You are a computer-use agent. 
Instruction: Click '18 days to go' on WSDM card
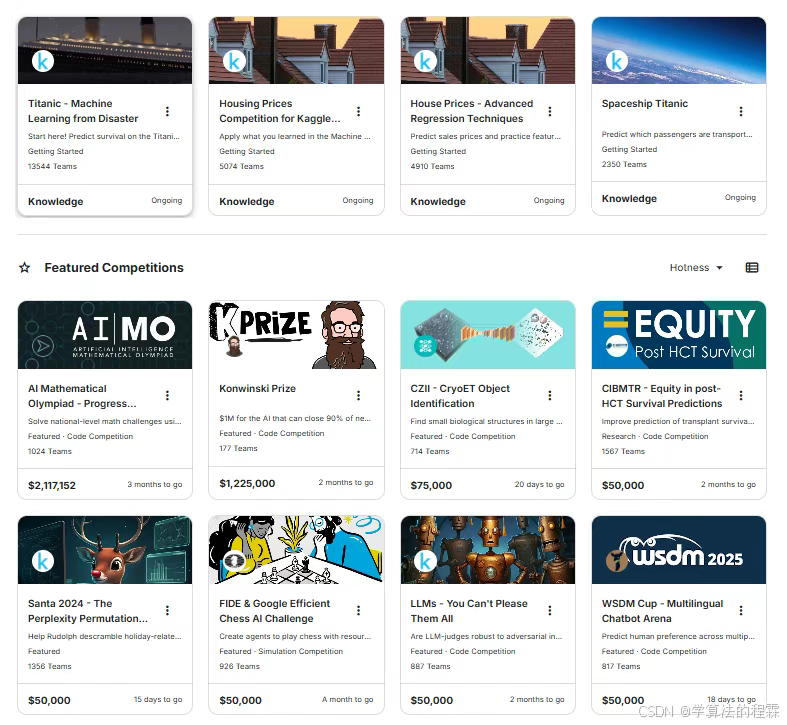coord(731,699)
